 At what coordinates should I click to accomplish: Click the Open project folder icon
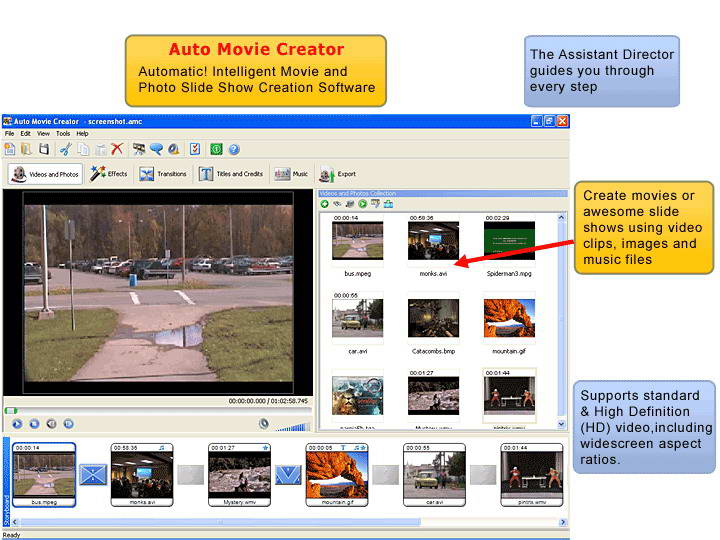tap(26, 149)
